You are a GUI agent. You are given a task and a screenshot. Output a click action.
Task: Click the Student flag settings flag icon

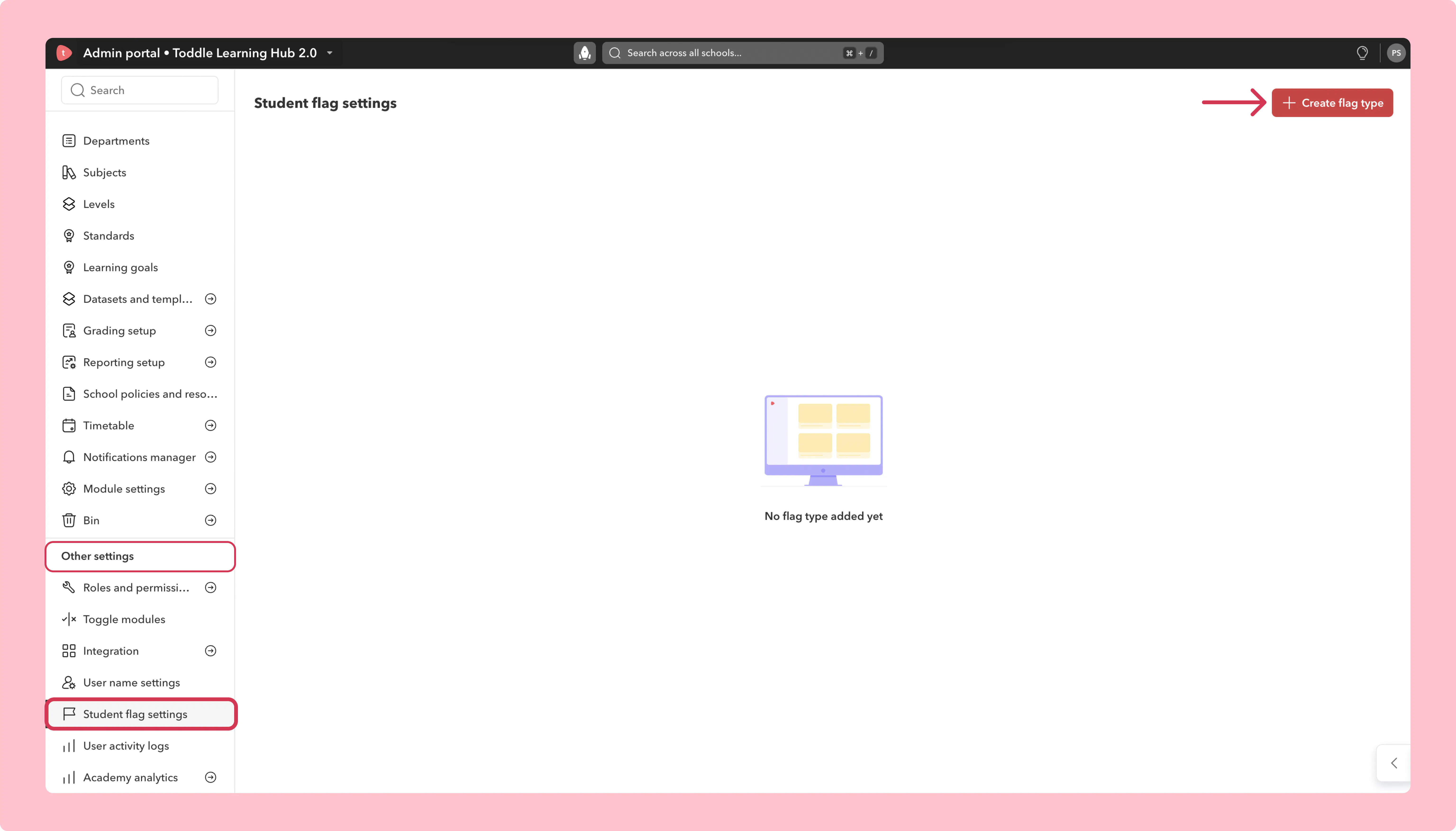click(x=69, y=714)
